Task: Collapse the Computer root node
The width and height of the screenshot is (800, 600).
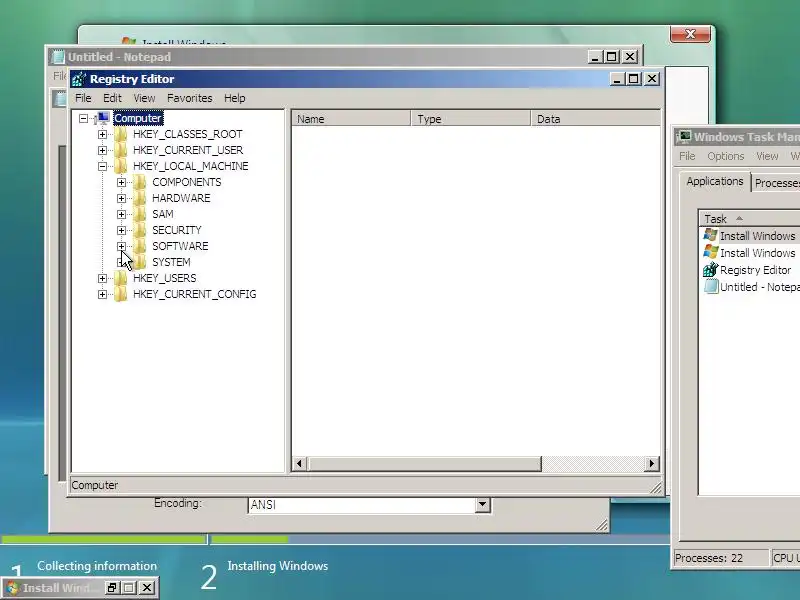Action: tap(83, 118)
